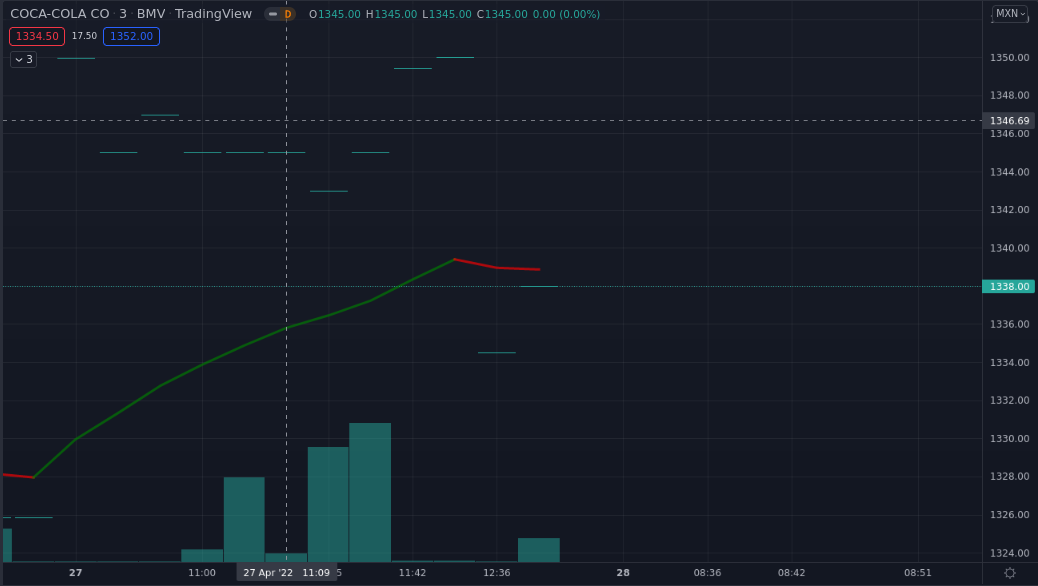This screenshot has height=586, width=1038.
Task: Click the BMV exchange label
Action: [x=151, y=14]
